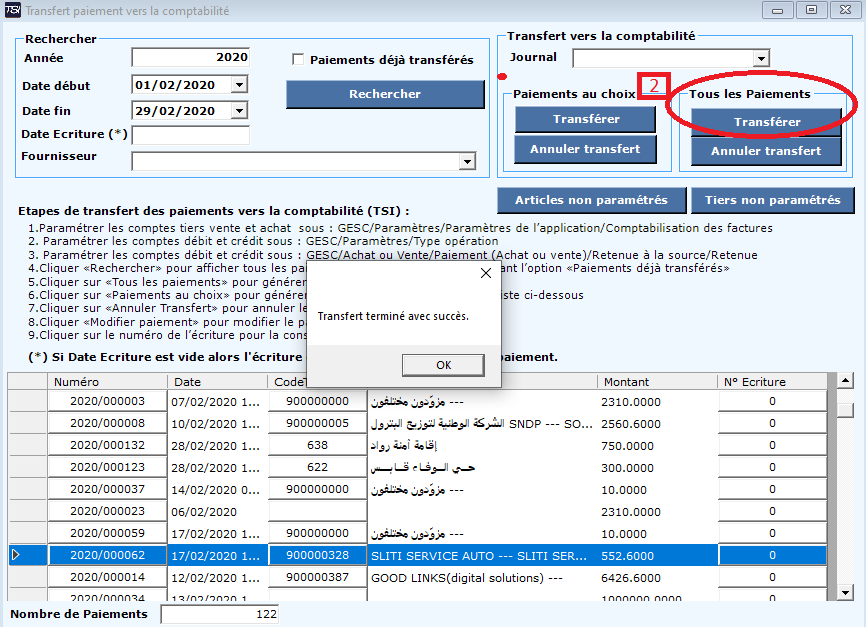866x627 pixels.
Task: Click Annuler transfert under Paiements au choix
Action: point(585,149)
